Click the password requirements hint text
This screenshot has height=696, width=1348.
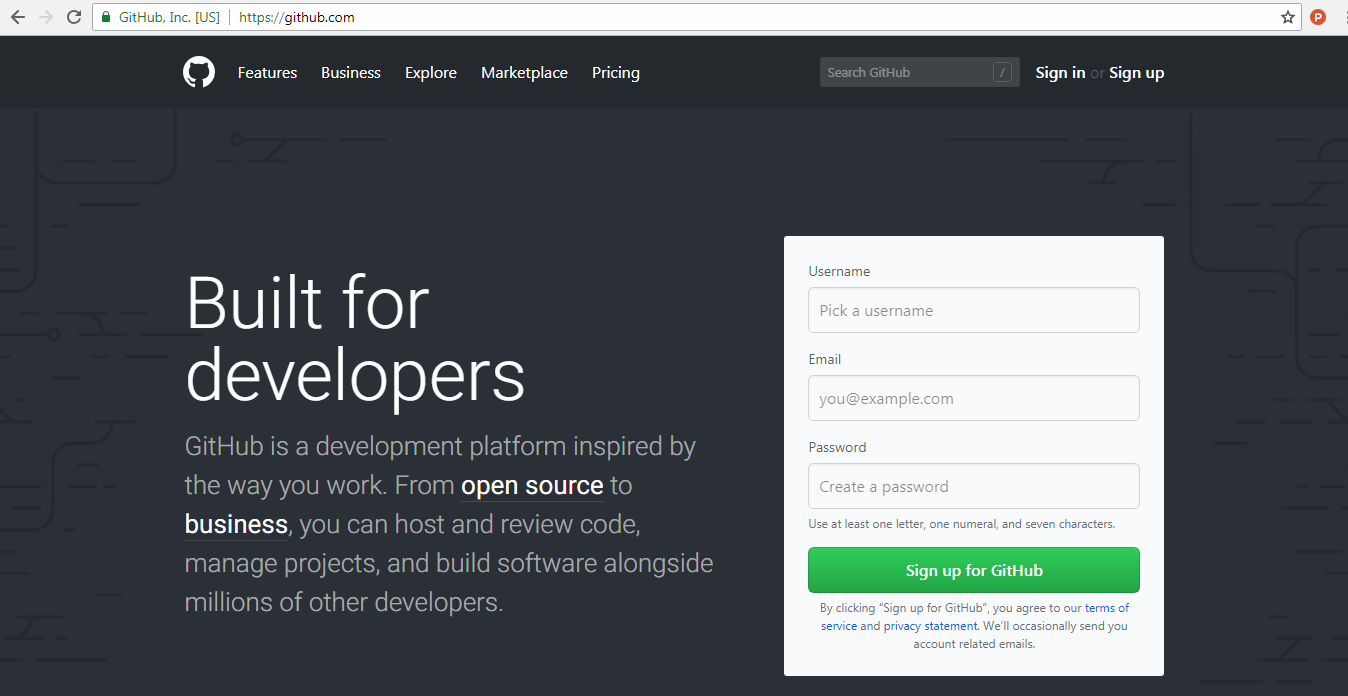pyautogui.click(x=961, y=524)
